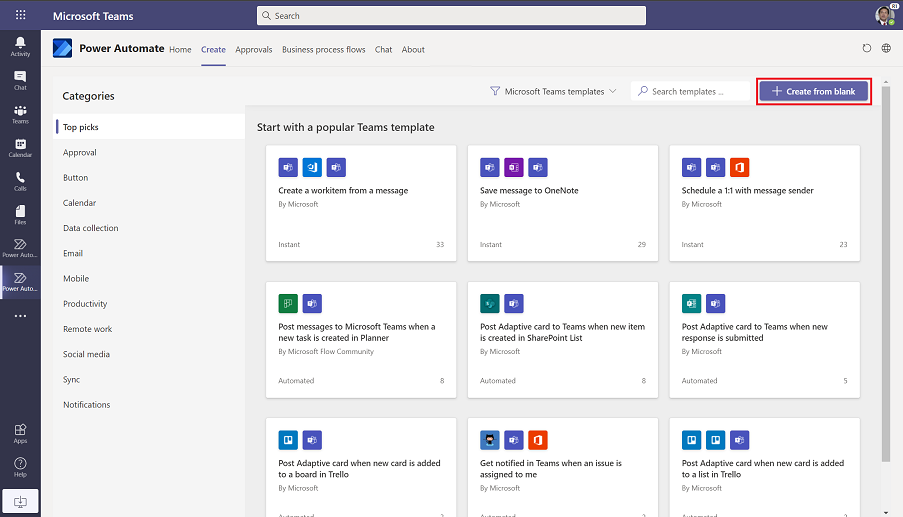The image size is (903, 517).
Task: Open Activity in the left rail
Action: point(20,47)
